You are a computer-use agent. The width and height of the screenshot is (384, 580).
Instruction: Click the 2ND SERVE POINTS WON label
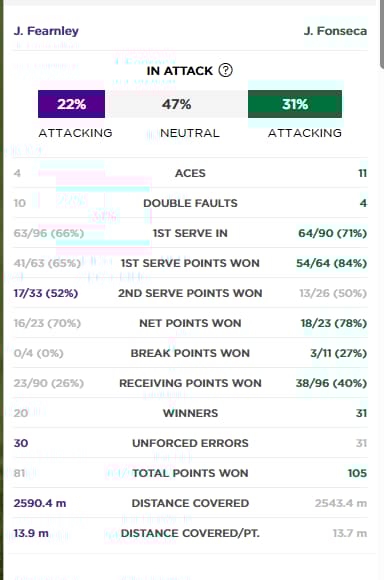pyautogui.click(x=190, y=293)
